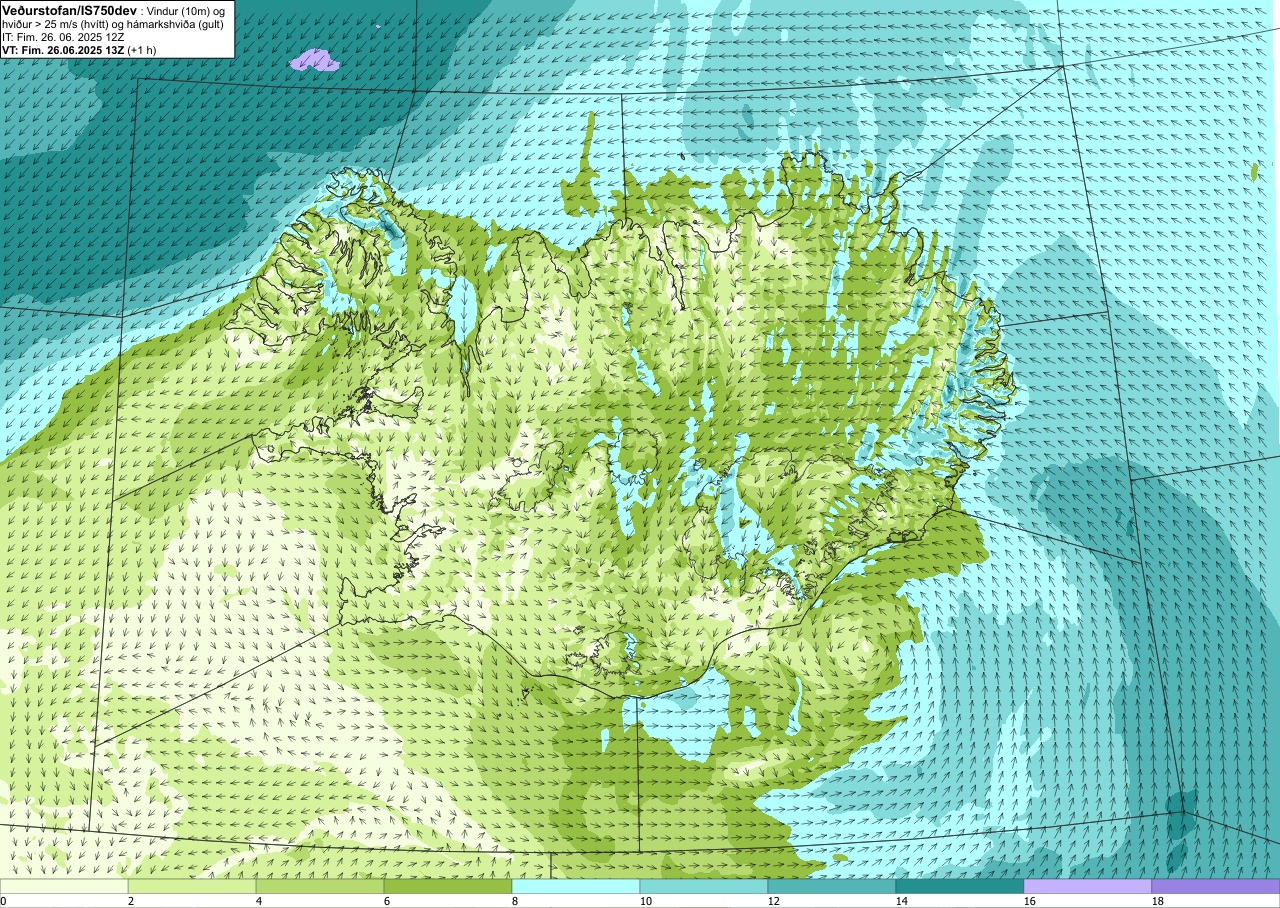
Task: Click the violet legend swatch above 18
Action: 1216,886
